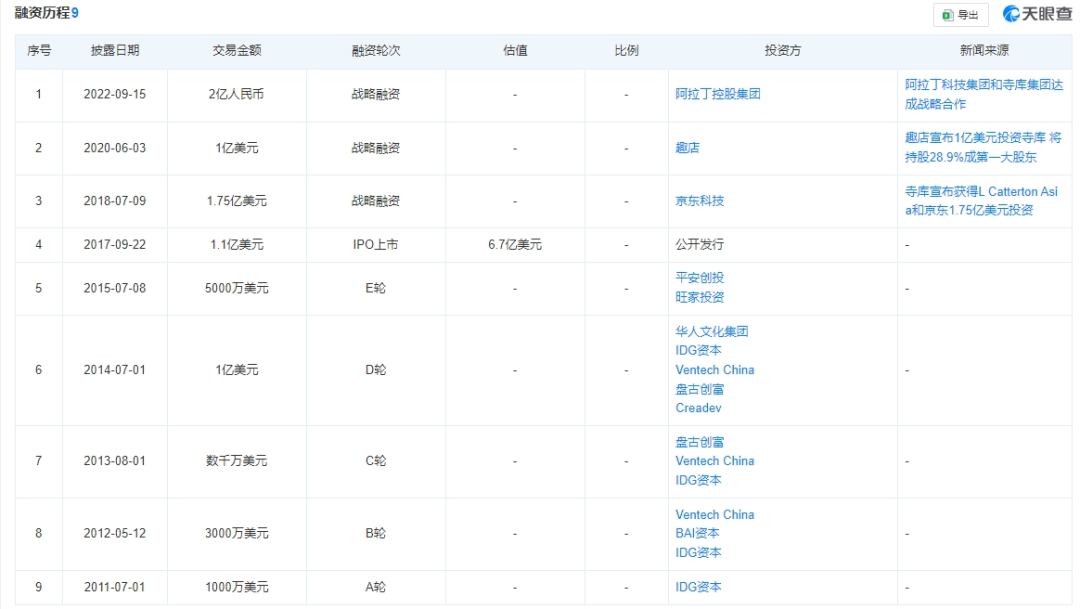The image size is (1080, 609).
Task: Select valuation cell 6.7亿美元
Action: 515,245
